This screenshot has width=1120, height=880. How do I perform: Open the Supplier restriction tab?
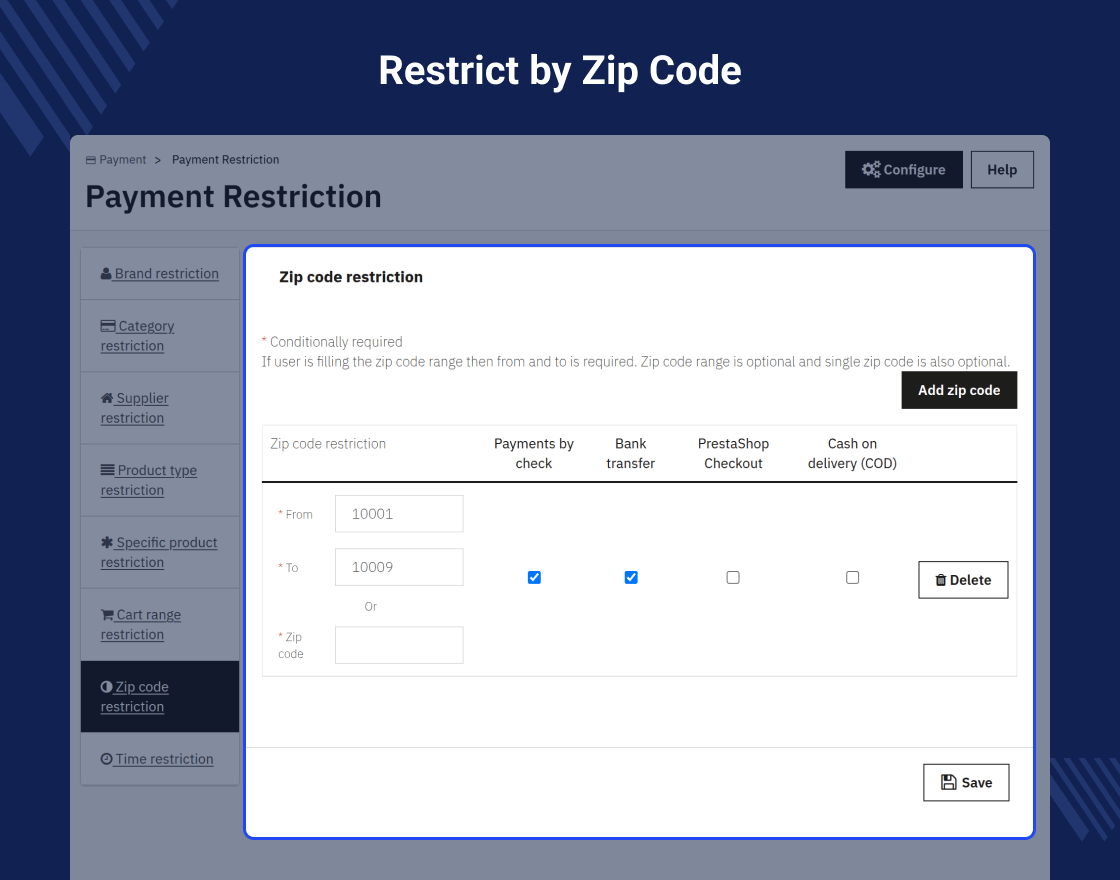point(160,408)
